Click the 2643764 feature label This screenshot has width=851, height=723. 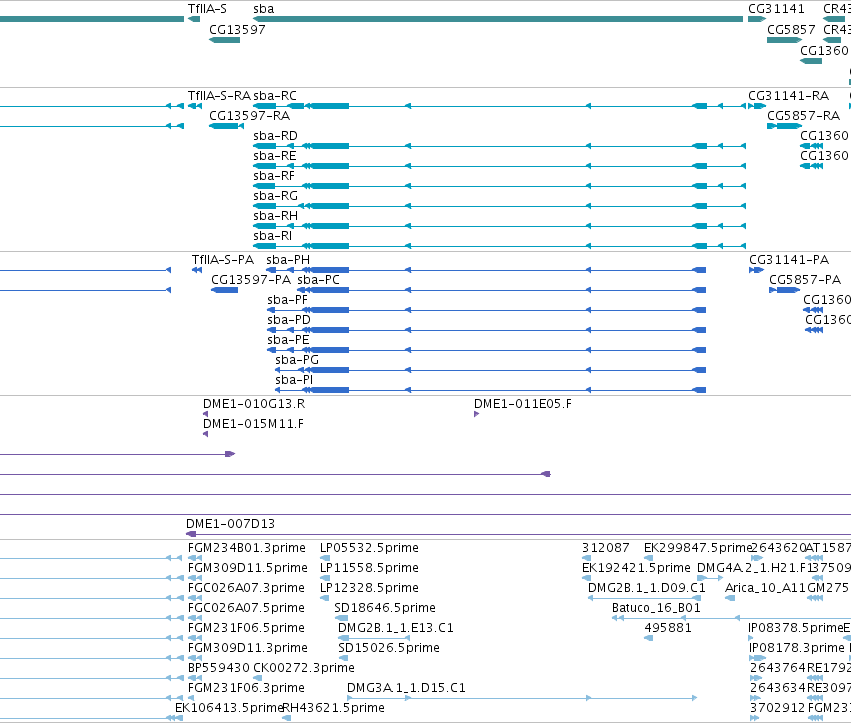pyautogui.click(x=778, y=668)
